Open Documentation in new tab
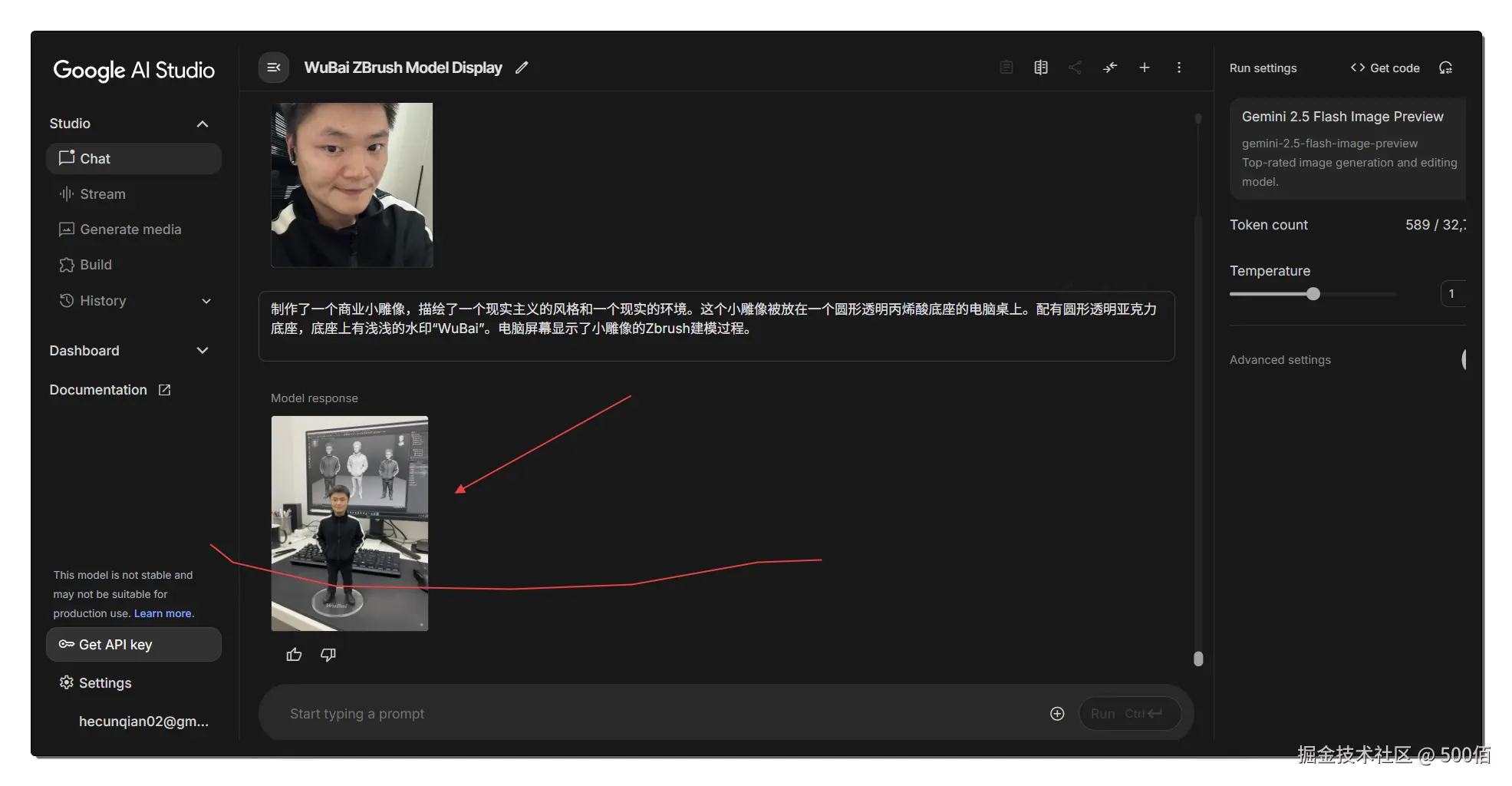This screenshot has width=1512, height=786. pyautogui.click(x=110, y=390)
